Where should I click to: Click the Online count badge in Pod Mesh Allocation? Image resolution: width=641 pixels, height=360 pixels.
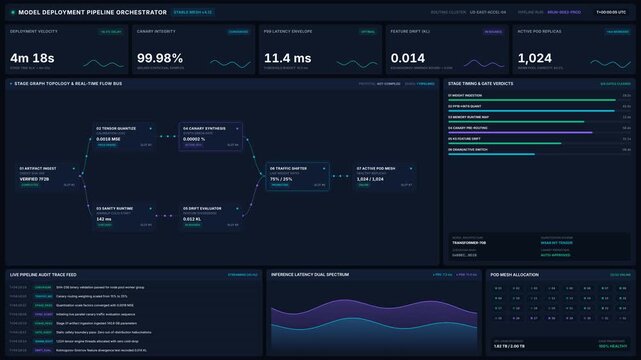[x=621, y=275]
